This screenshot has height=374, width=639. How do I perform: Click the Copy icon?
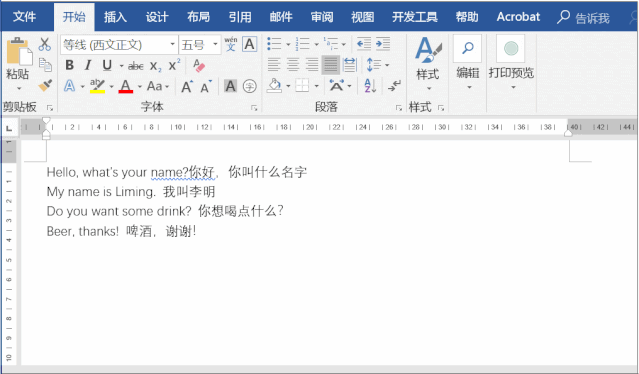click(x=45, y=64)
